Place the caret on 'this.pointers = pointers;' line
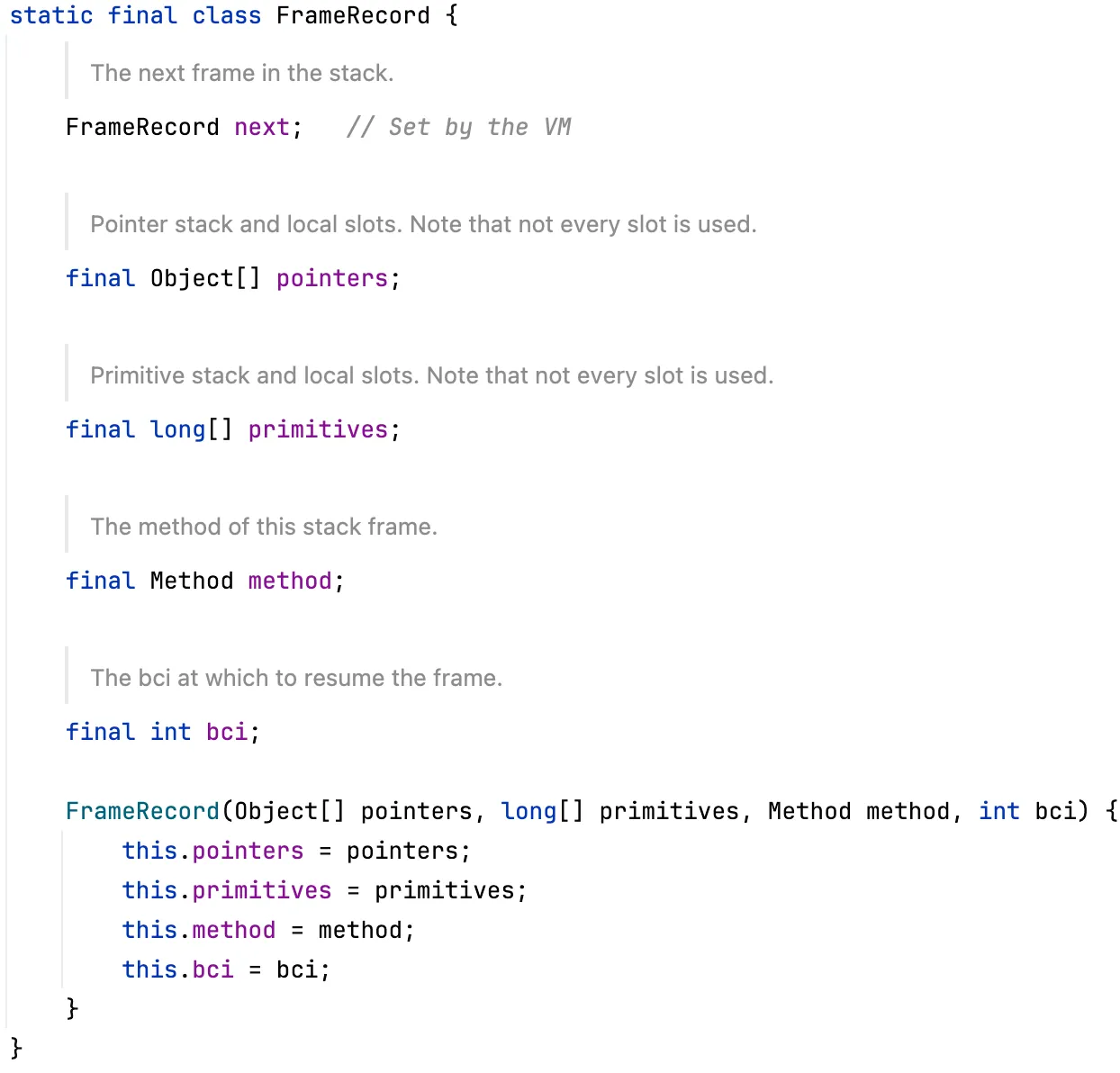The width and height of the screenshot is (1120, 1073). point(296,852)
